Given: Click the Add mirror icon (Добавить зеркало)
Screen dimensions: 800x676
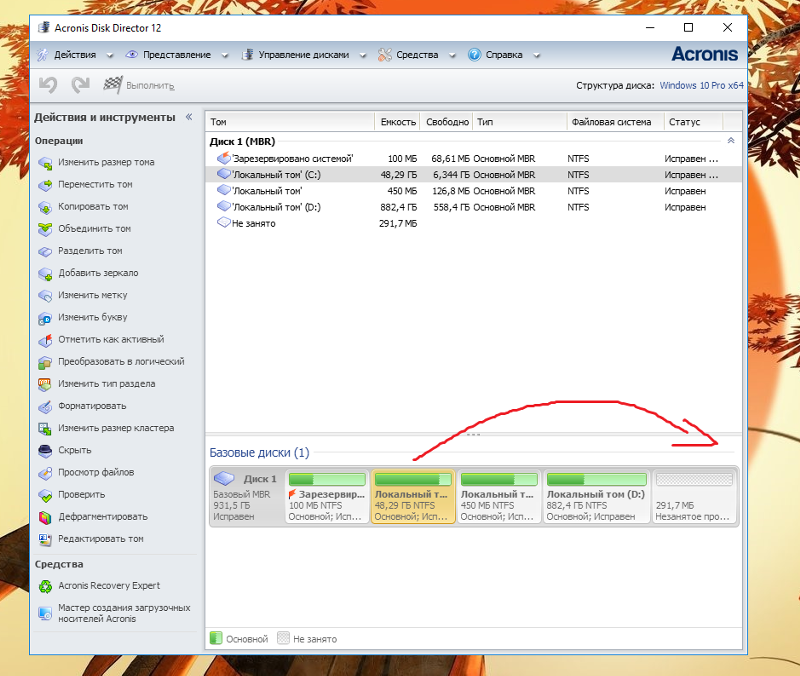Looking at the screenshot, I should pyautogui.click(x=45, y=274).
